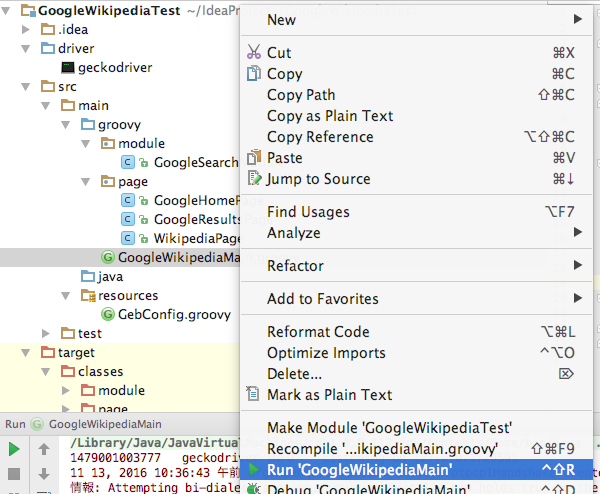Select the java folder in tree
This screenshot has width=600, height=494.
tap(110, 276)
